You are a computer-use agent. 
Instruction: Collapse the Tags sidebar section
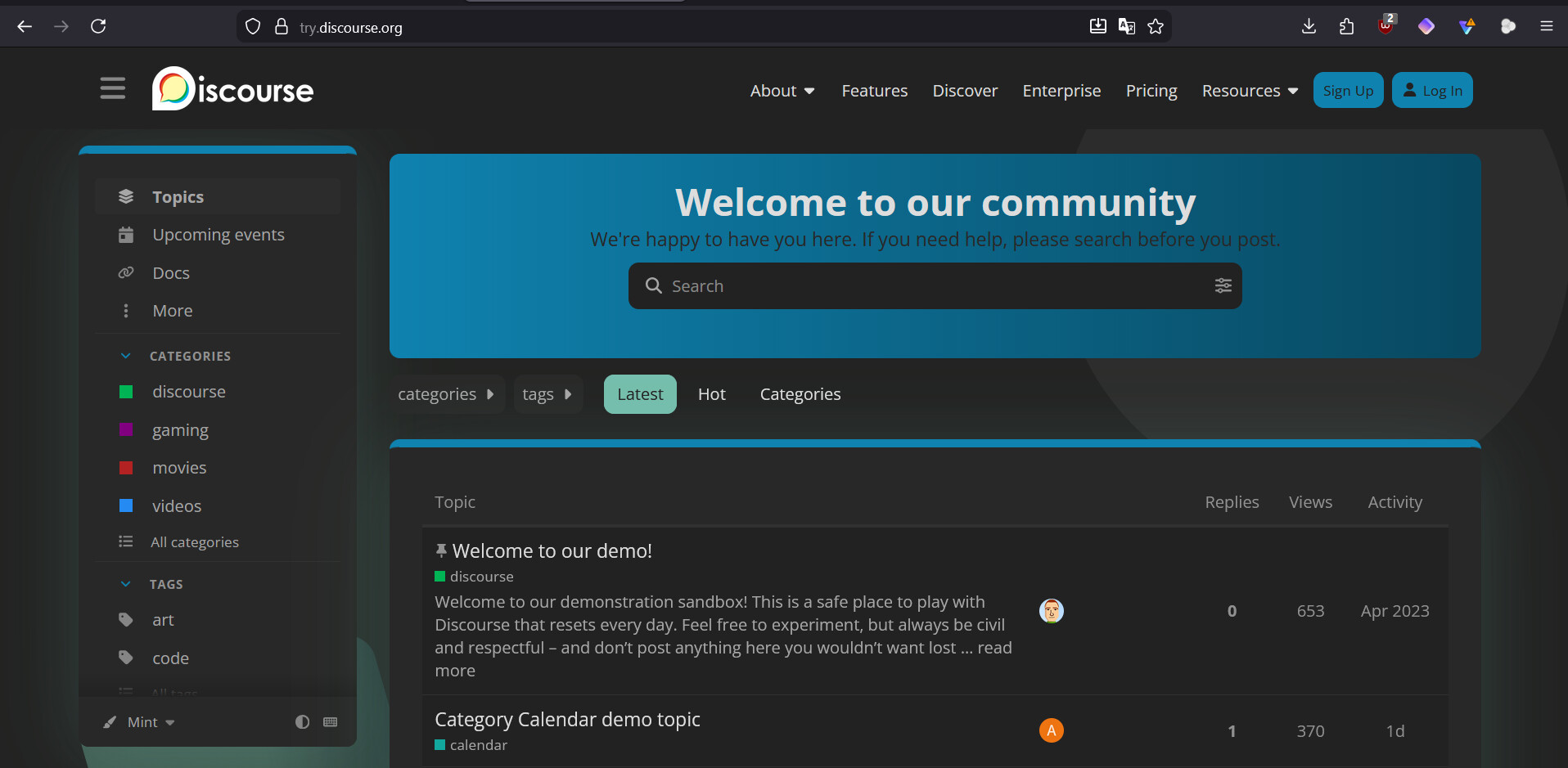[x=126, y=584]
